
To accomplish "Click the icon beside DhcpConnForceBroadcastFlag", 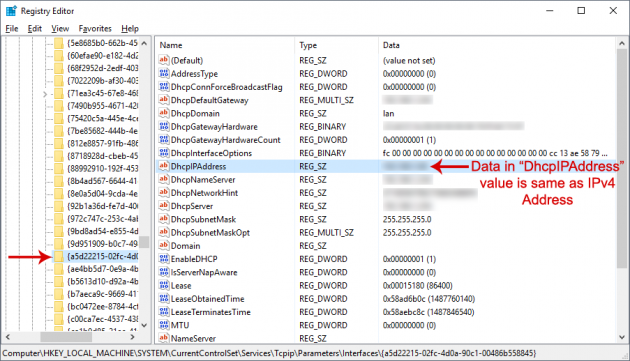I will tap(164, 87).
